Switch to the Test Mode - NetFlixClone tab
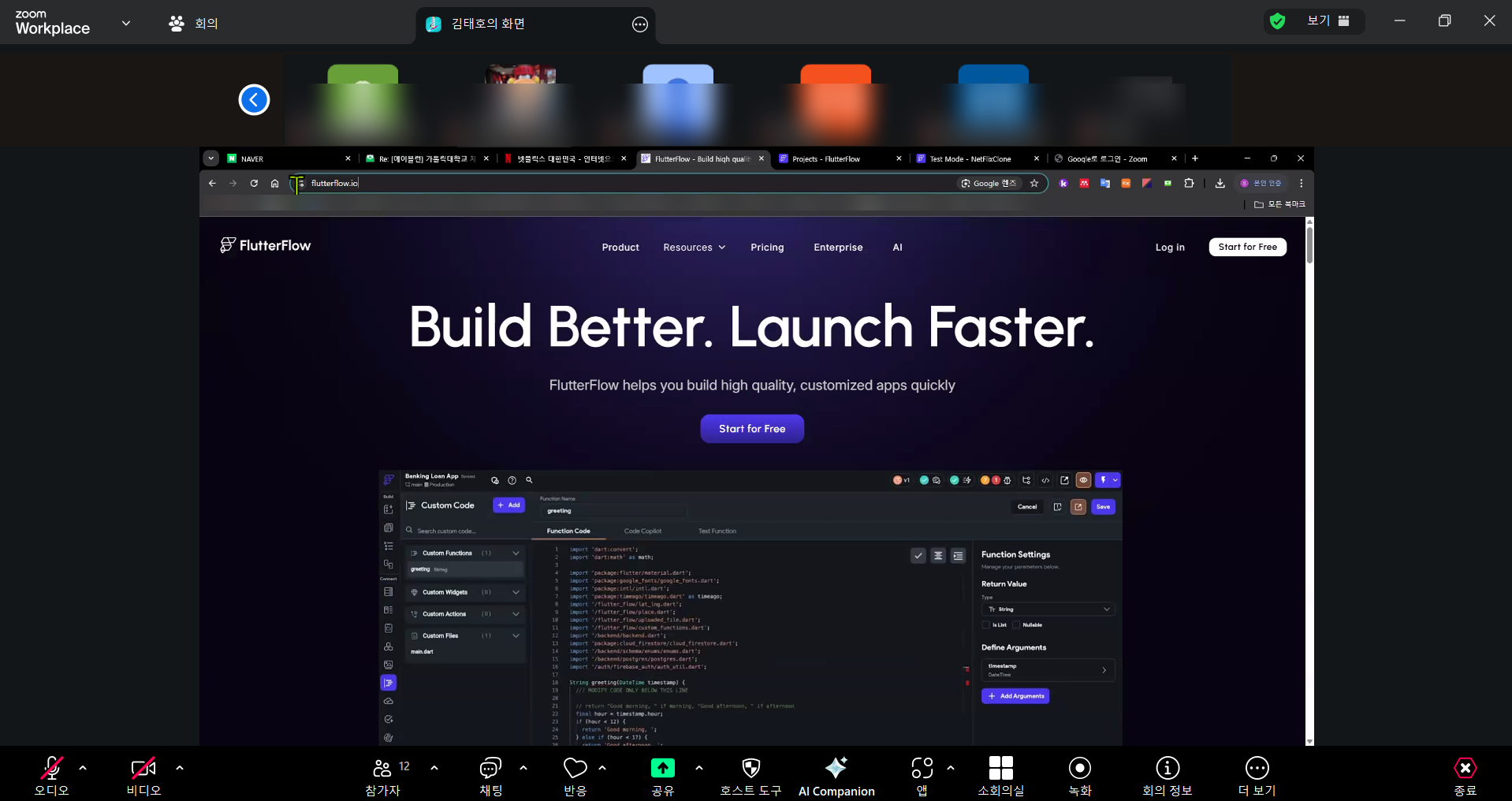Viewport: 1512px width, 801px height. 978,158
